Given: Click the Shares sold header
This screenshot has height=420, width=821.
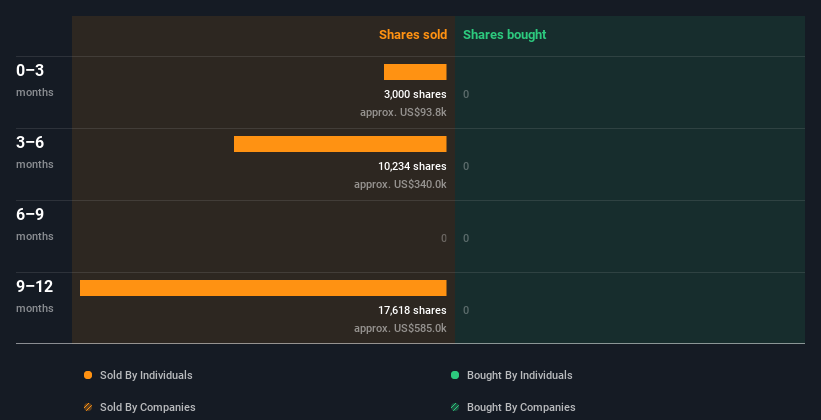Looking at the screenshot, I should tap(413, 35).
